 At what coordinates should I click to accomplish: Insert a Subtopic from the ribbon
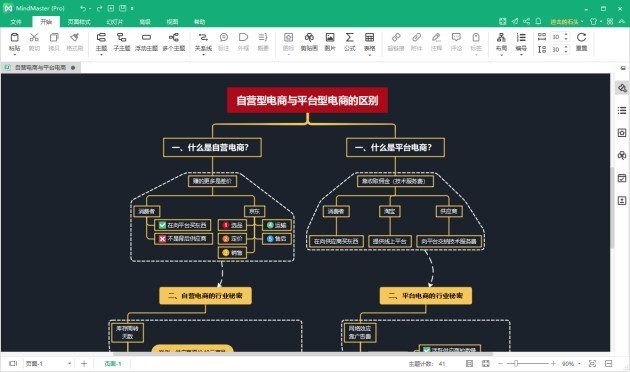point(121,42)
